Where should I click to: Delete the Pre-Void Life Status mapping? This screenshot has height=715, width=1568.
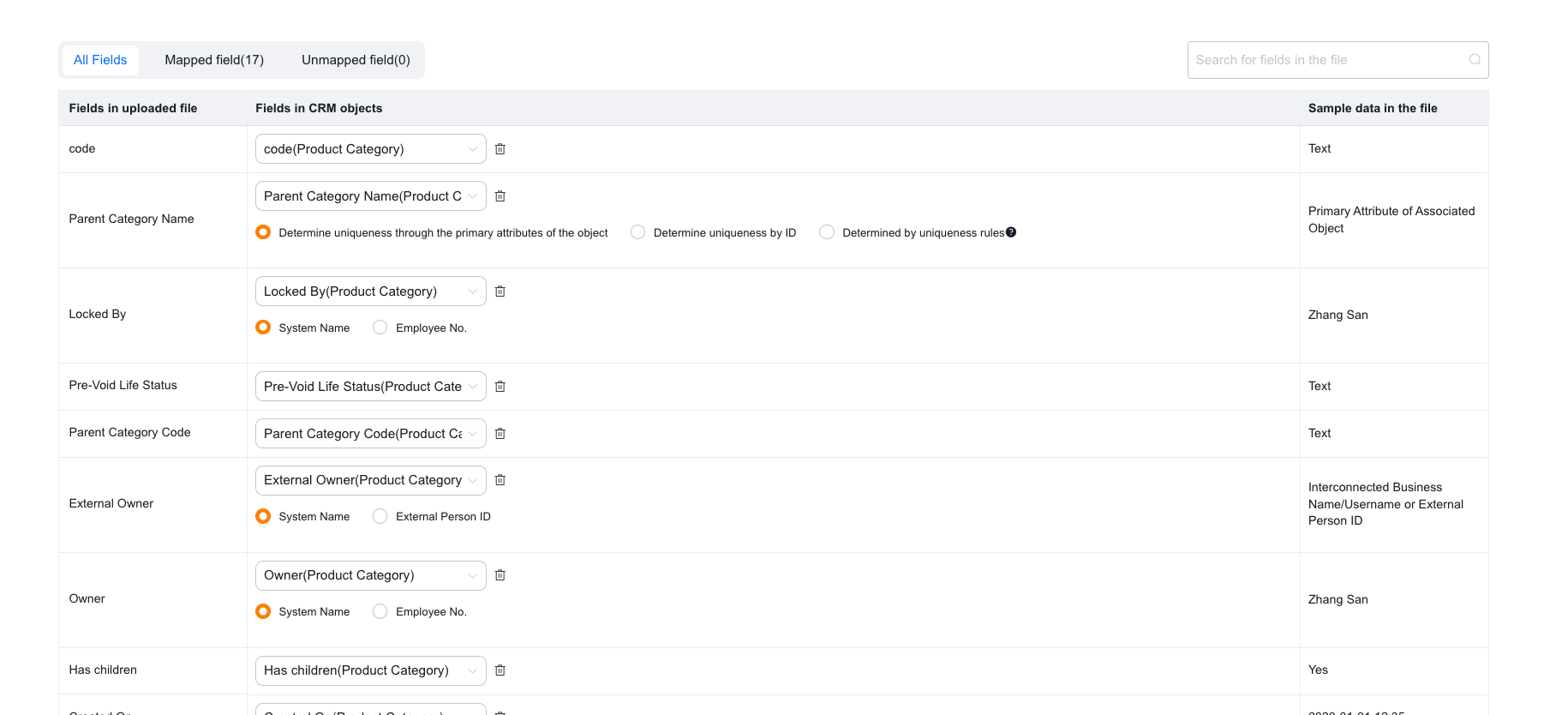(500, 387)
